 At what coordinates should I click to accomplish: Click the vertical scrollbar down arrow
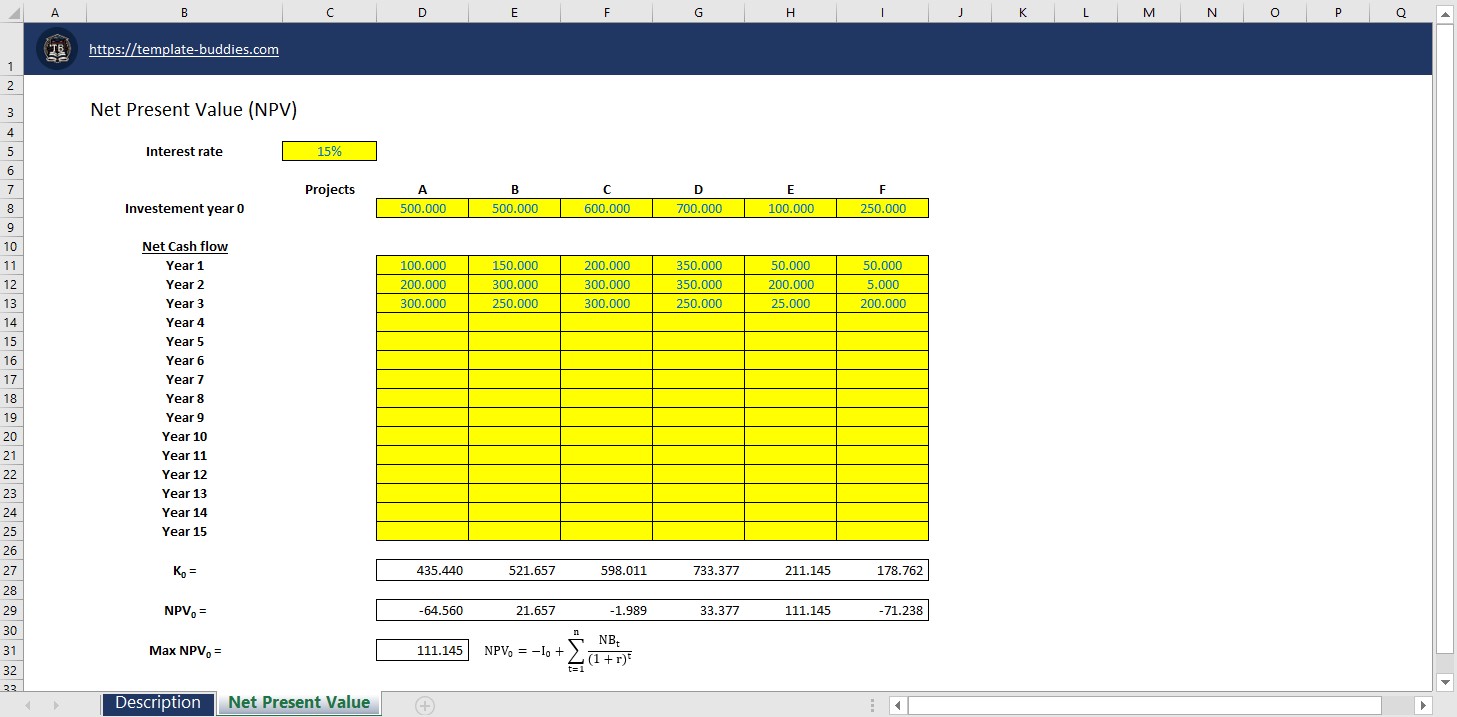tap(1445, 682)
